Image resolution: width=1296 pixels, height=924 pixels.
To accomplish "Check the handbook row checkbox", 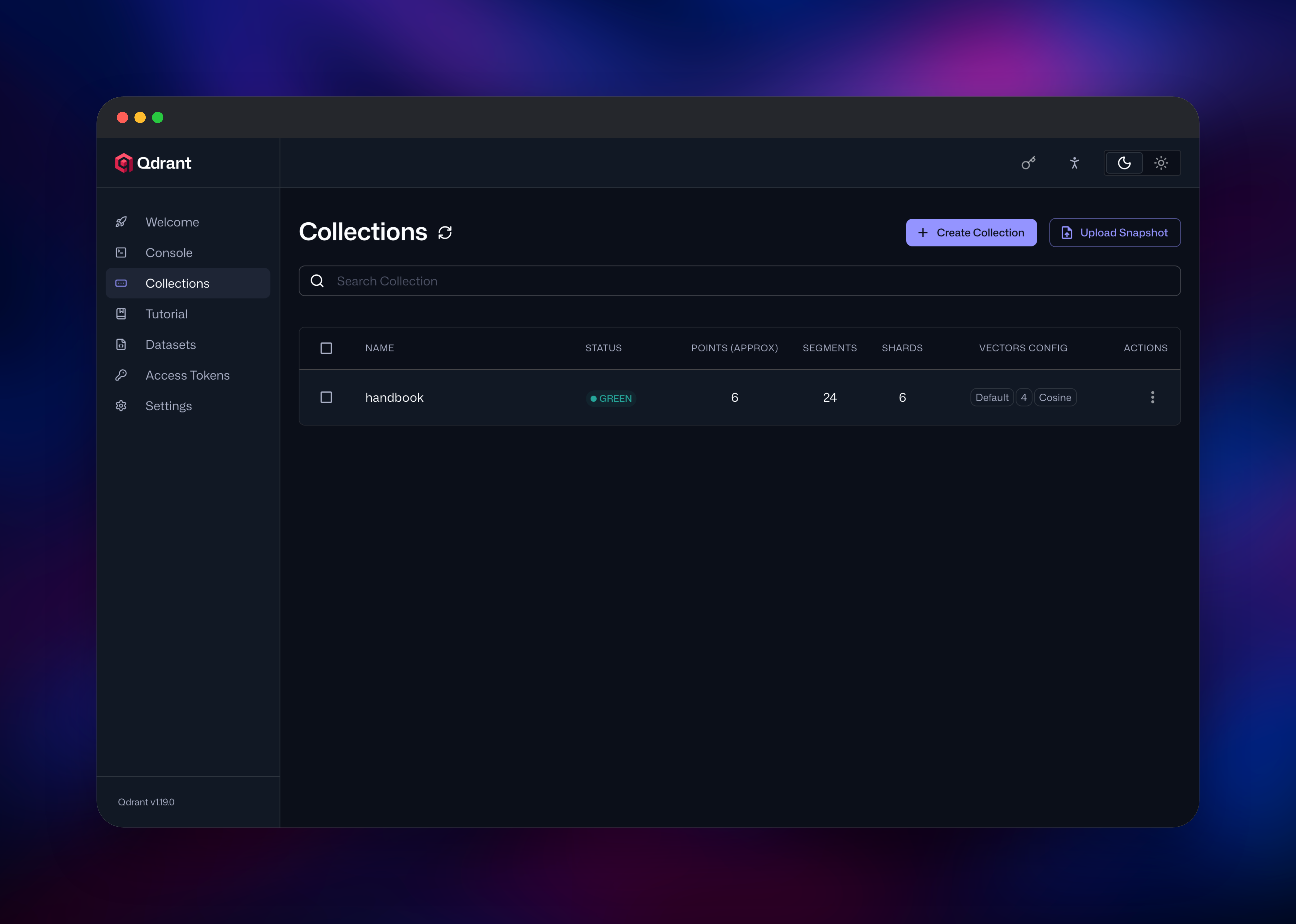I will tap(326, 397).
